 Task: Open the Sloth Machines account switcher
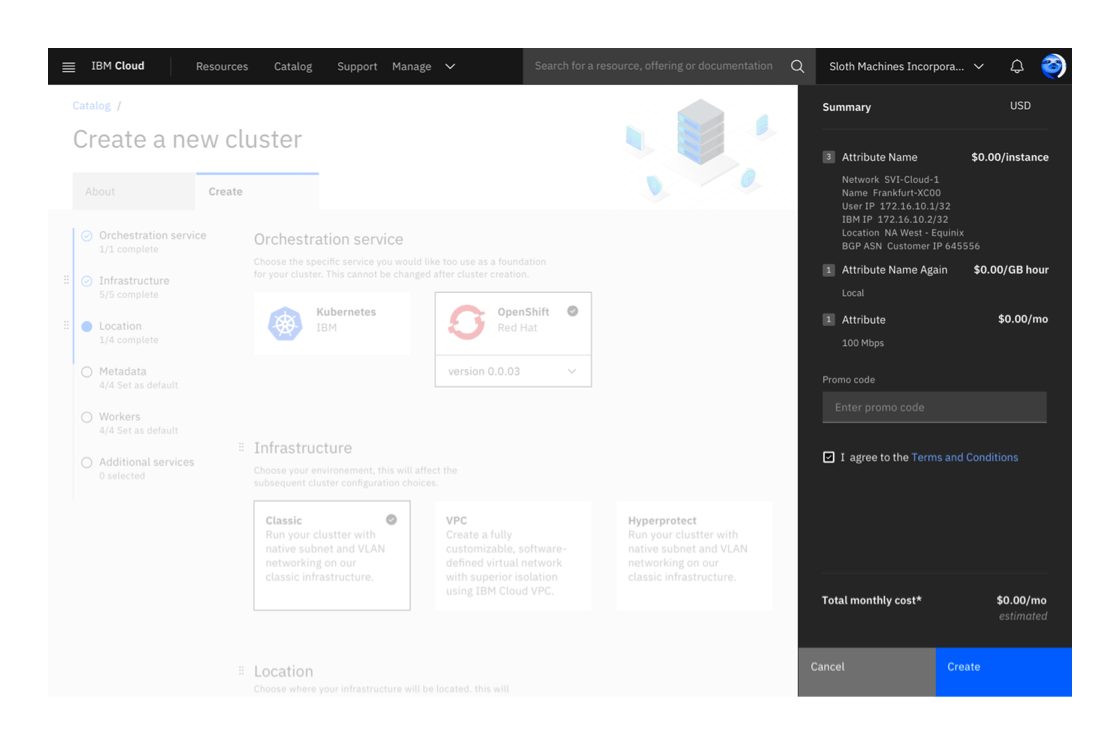(x=899, y=66)
